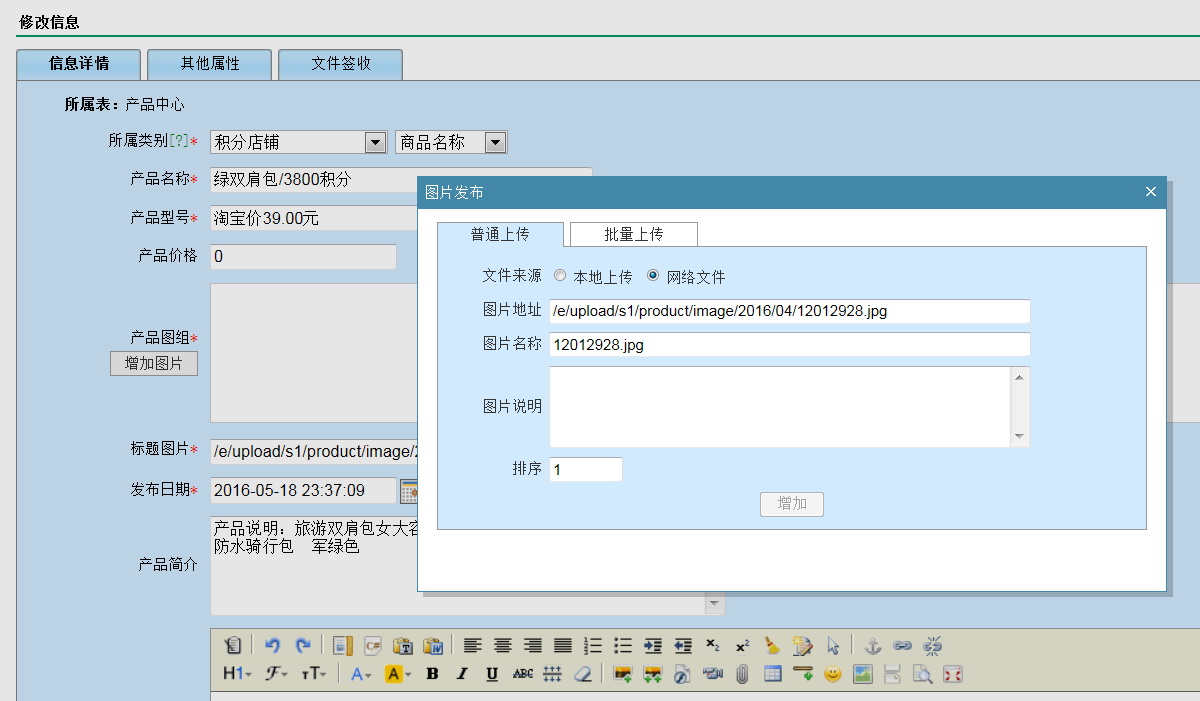
Task: Switch to the 批量上传 tab
Action: [x=633, y=234]
